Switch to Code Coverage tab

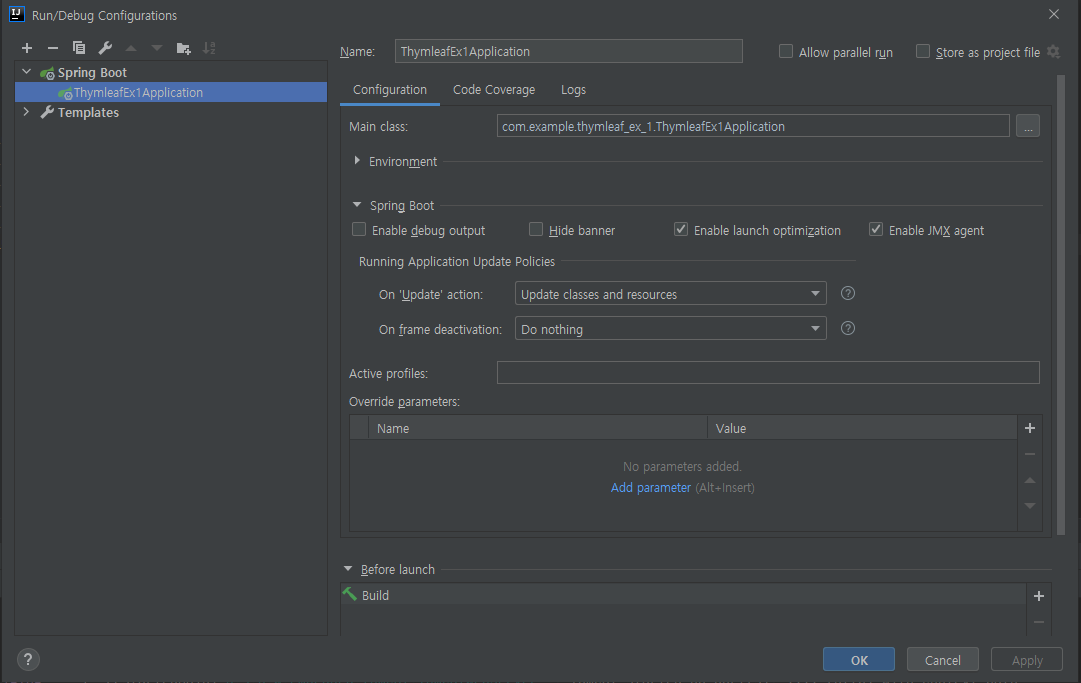click(x=494, y=90)
